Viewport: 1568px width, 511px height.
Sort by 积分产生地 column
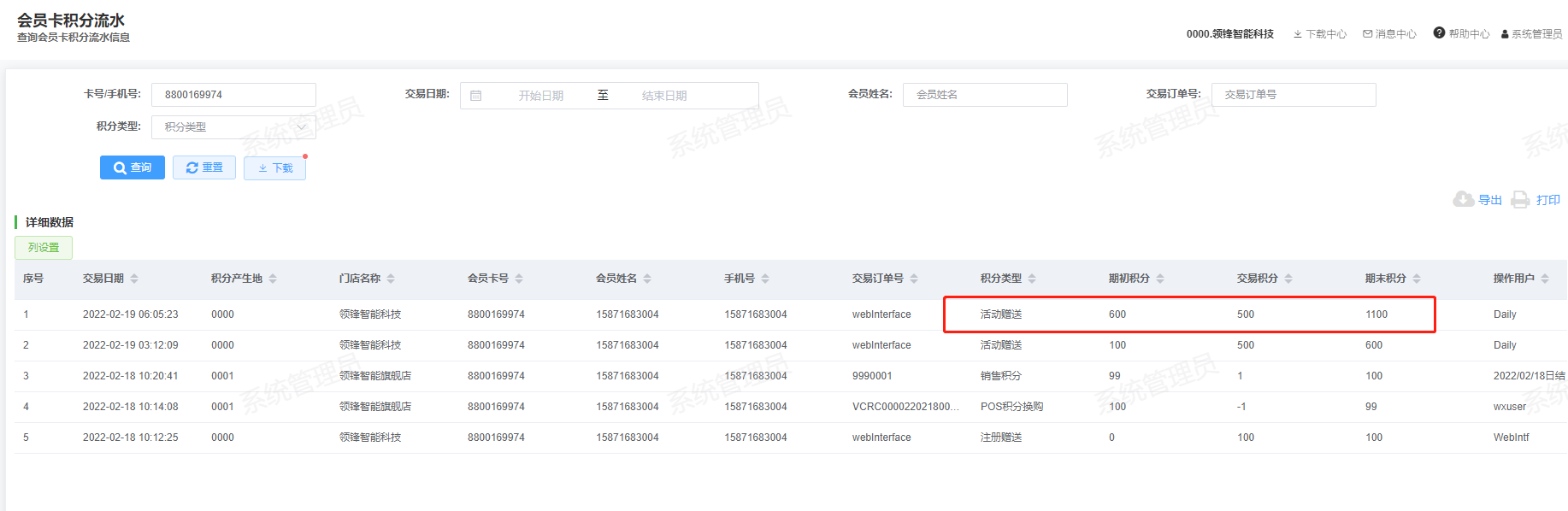pos(273,279)
